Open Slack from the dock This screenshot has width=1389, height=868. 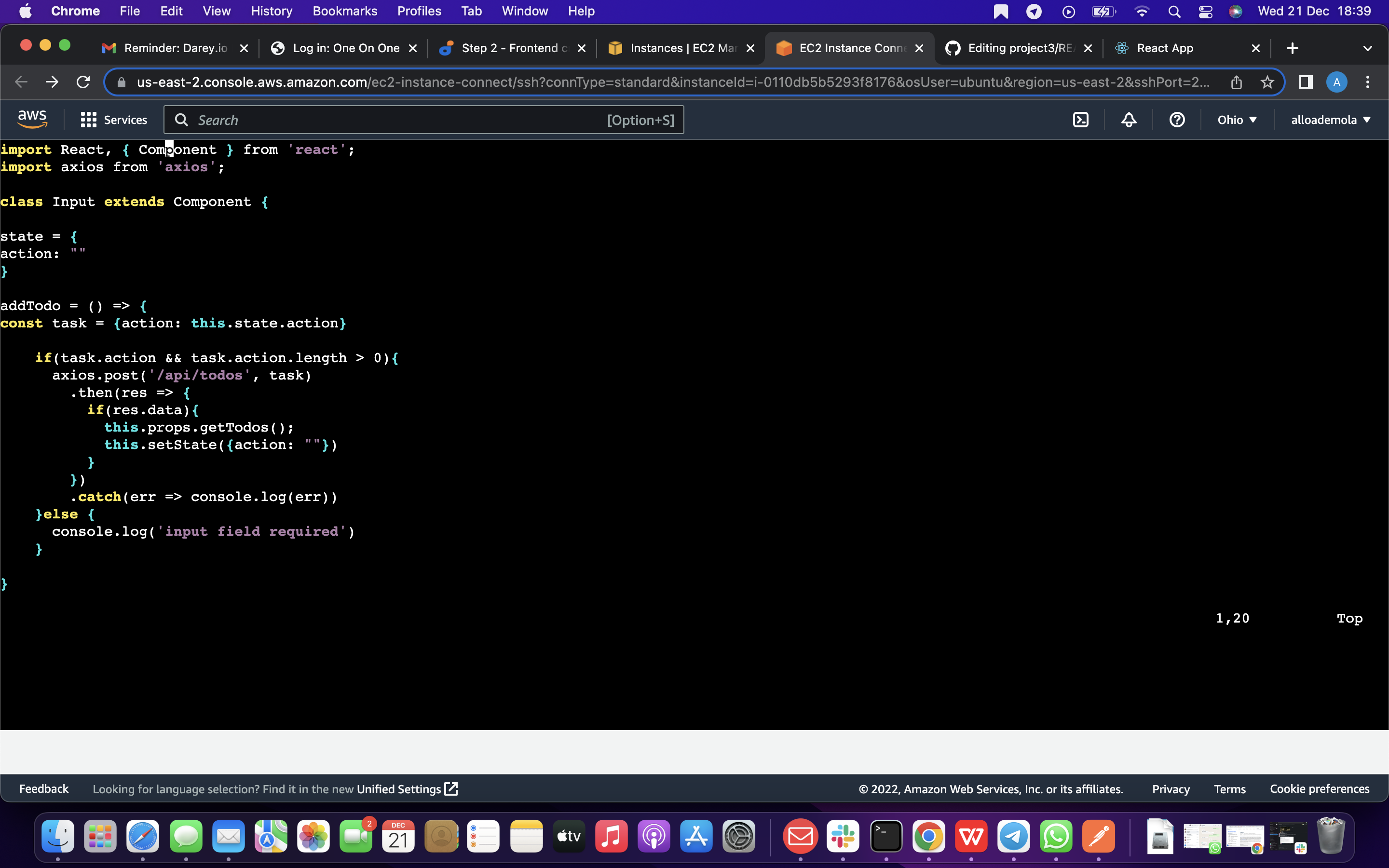tap(843, 836)
